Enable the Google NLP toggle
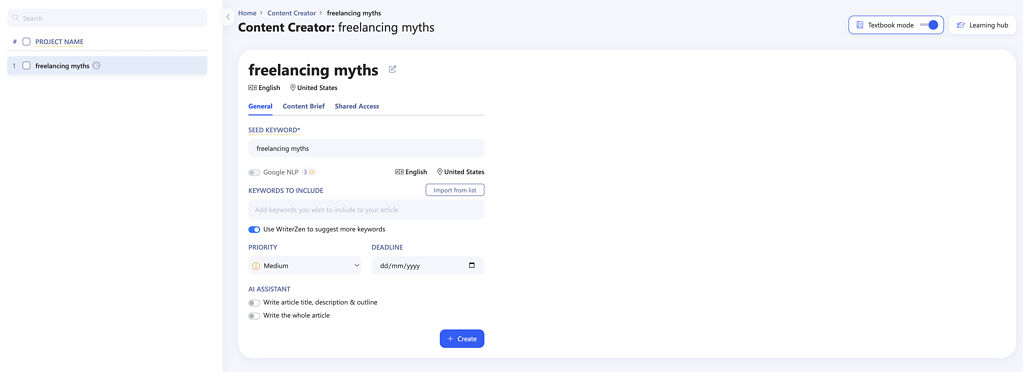This screenshot has width=1023, height=372. click(254, 172)
